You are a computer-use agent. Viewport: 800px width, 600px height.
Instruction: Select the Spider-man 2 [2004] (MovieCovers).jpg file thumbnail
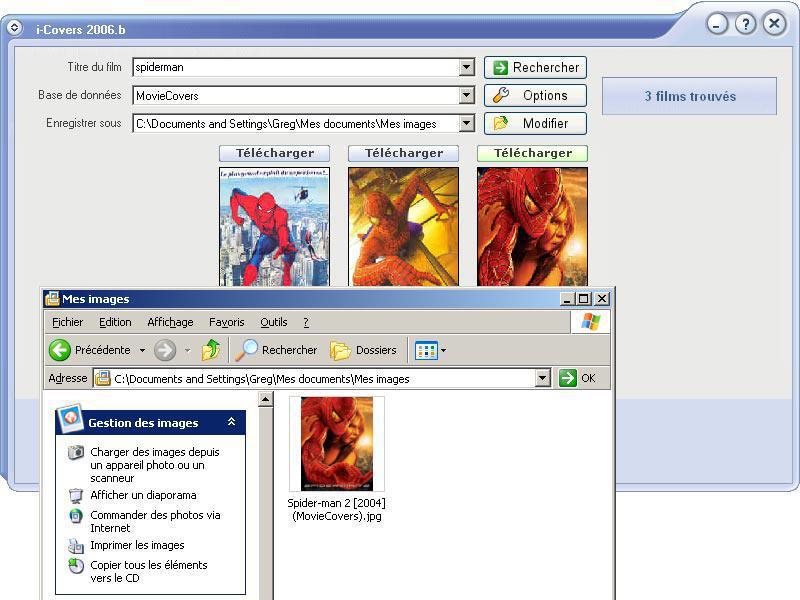[337, 444]
